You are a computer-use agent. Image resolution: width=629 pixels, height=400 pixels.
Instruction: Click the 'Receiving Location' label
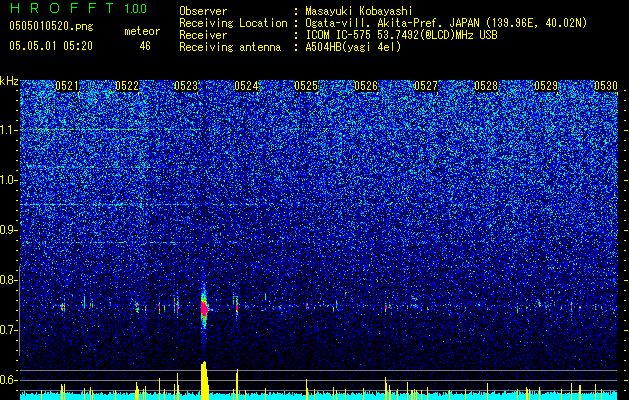coord(233,23)
